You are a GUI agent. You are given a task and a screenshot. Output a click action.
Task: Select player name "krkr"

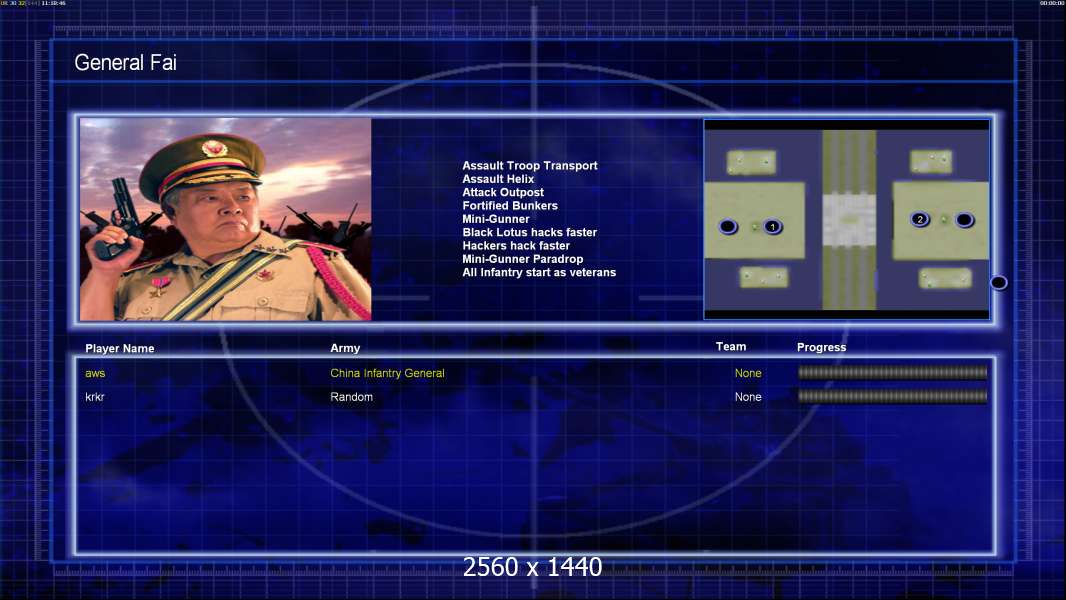pyautogui.click(x=94, y=397)
